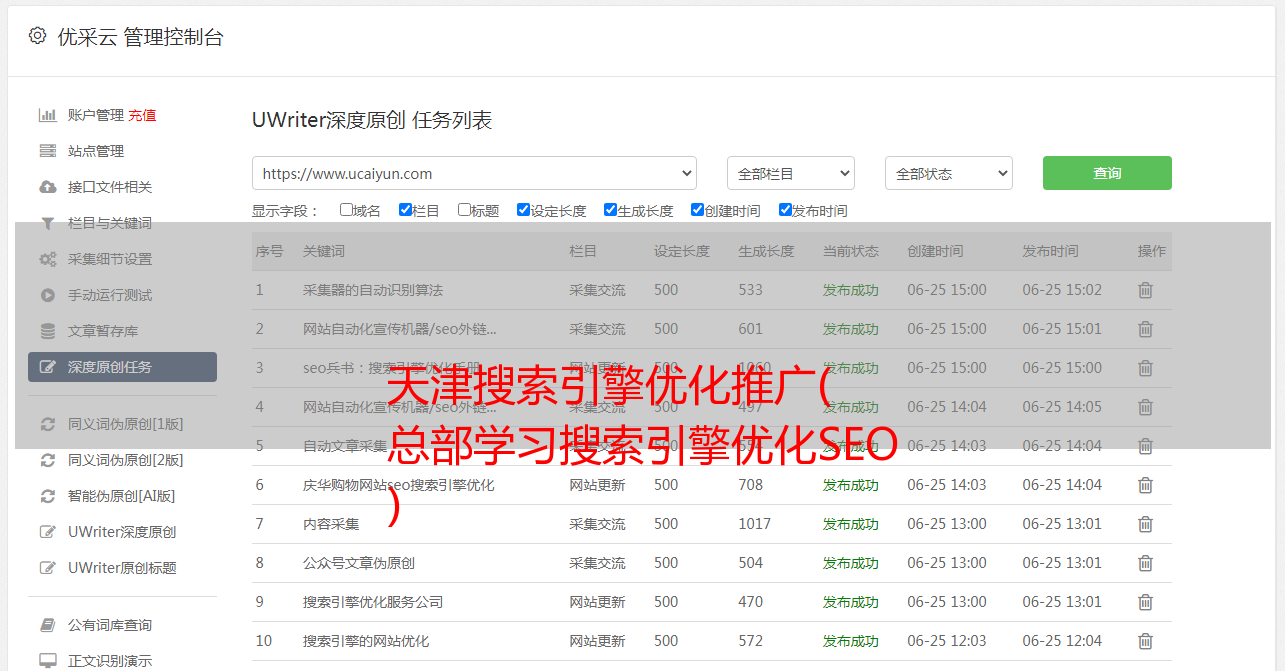Click the filter icon for 栏目与关键词

click(x=47, y=223)
